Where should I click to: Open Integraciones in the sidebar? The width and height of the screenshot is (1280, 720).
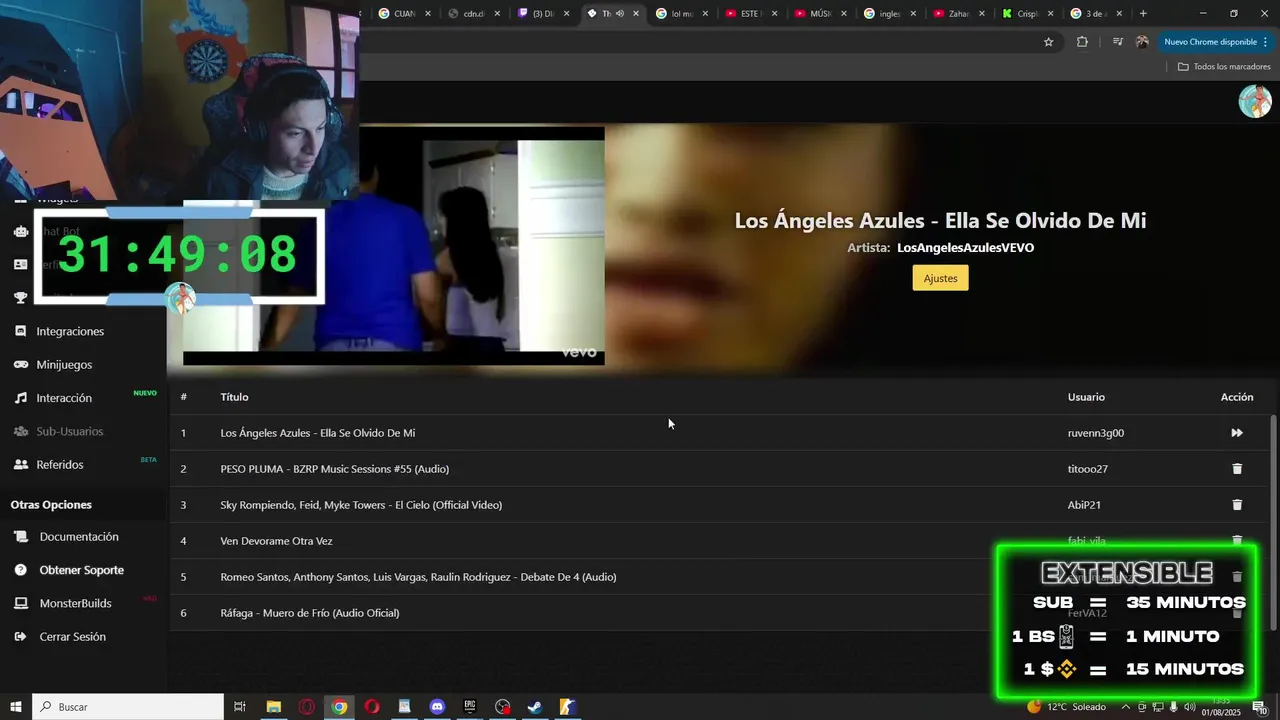(x=70, y=331)
